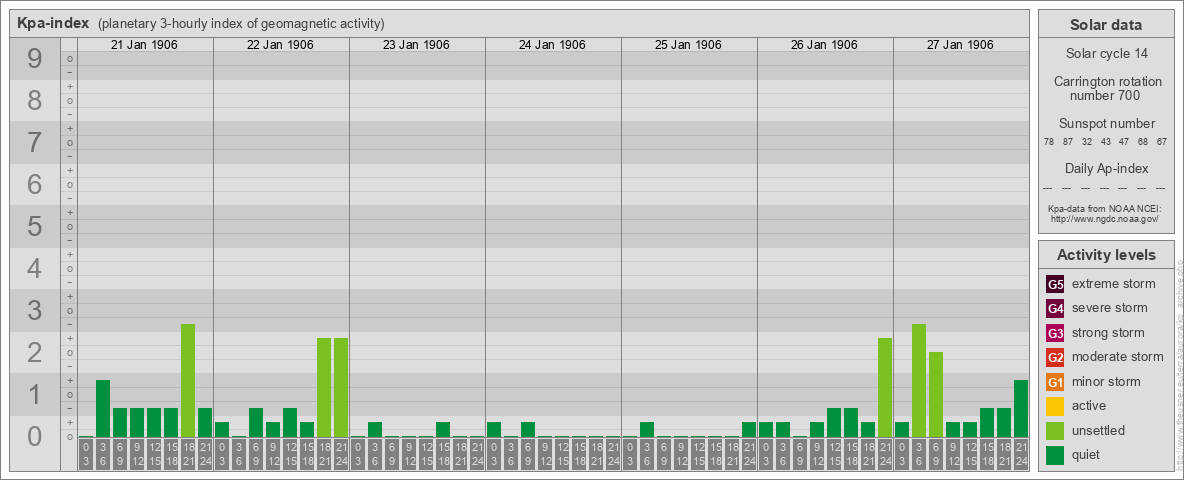Click the 24 Jan 1906 date header

[x=552, y=45]
